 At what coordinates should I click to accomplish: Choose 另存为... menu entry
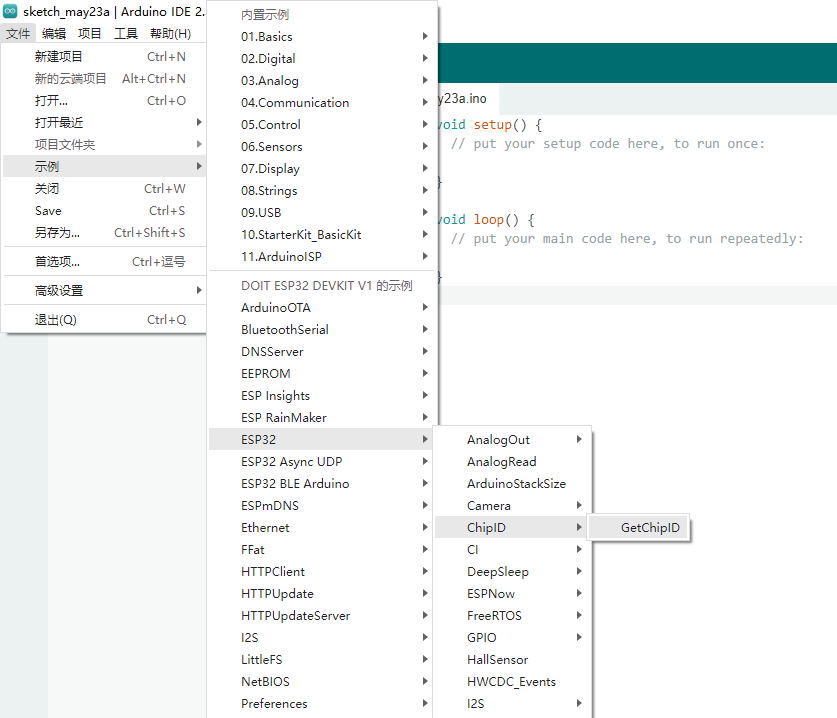[x=105, y=233]
